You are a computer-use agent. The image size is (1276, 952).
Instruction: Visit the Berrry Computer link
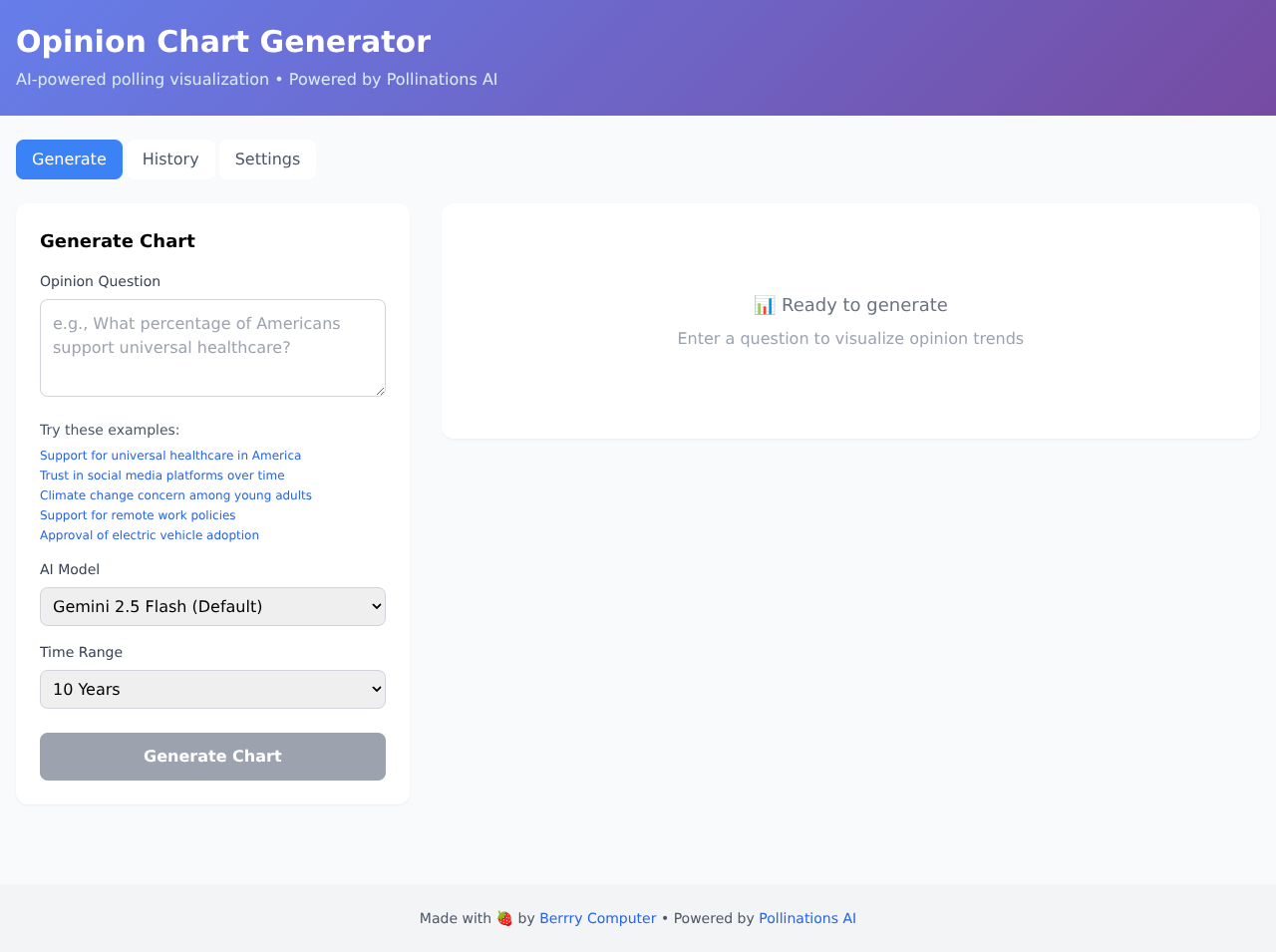click(x=597, y=918)
